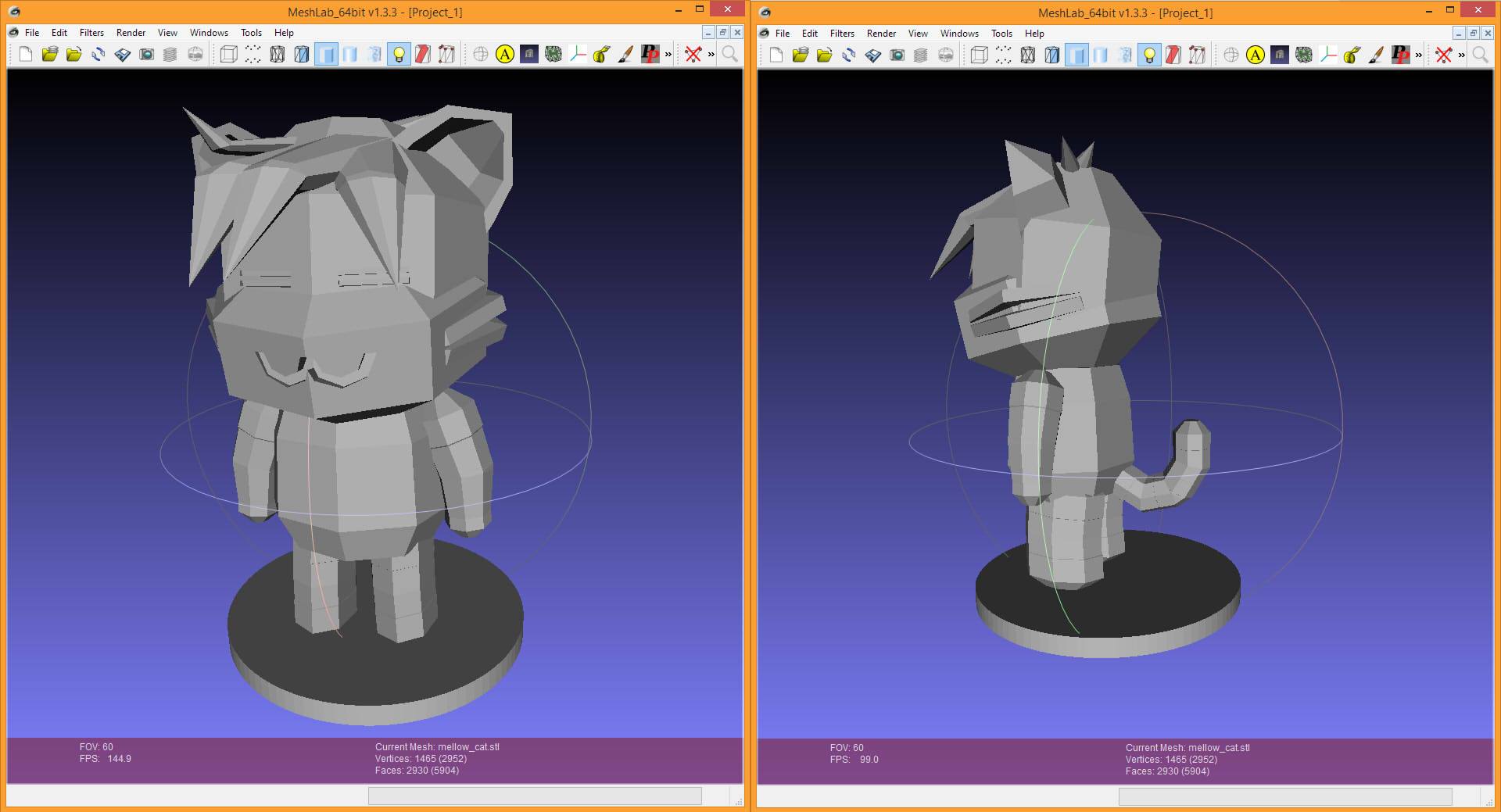
Task: Expand first toolbar overflow chevron in left window
Action: (668, 54)
